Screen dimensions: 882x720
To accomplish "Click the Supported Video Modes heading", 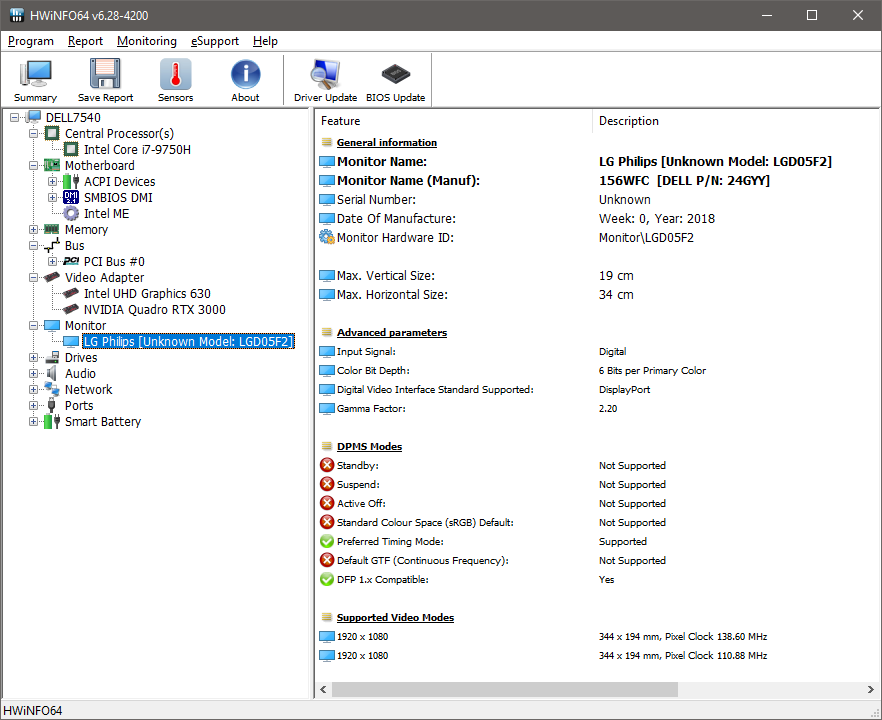I will 395,617.
